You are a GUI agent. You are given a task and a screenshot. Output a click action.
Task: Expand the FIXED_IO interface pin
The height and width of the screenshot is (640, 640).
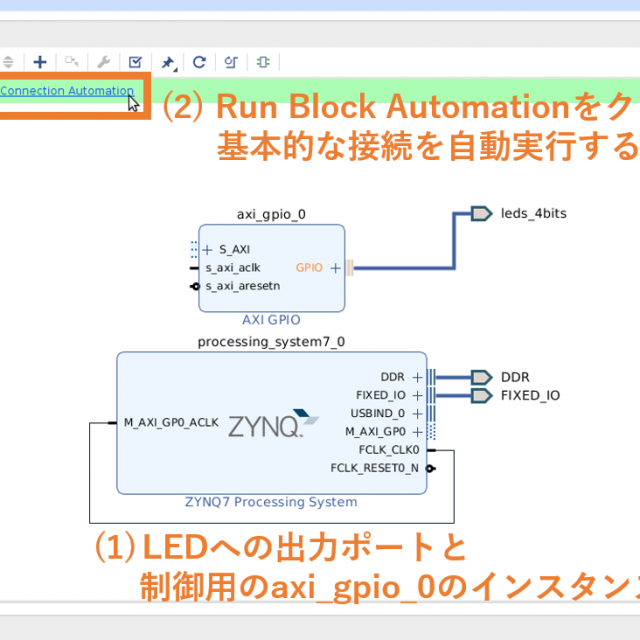(x=417, y=396)
